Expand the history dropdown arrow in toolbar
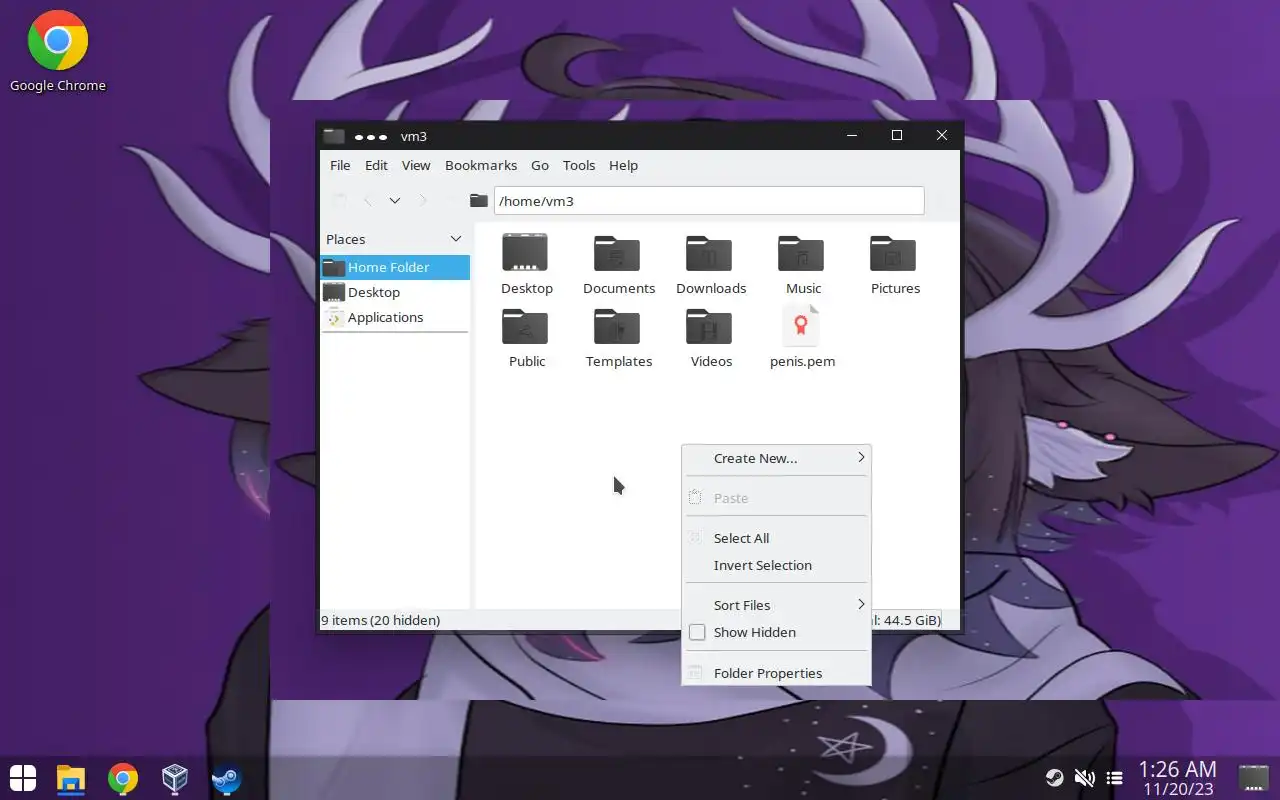 [x=395, y=200]
